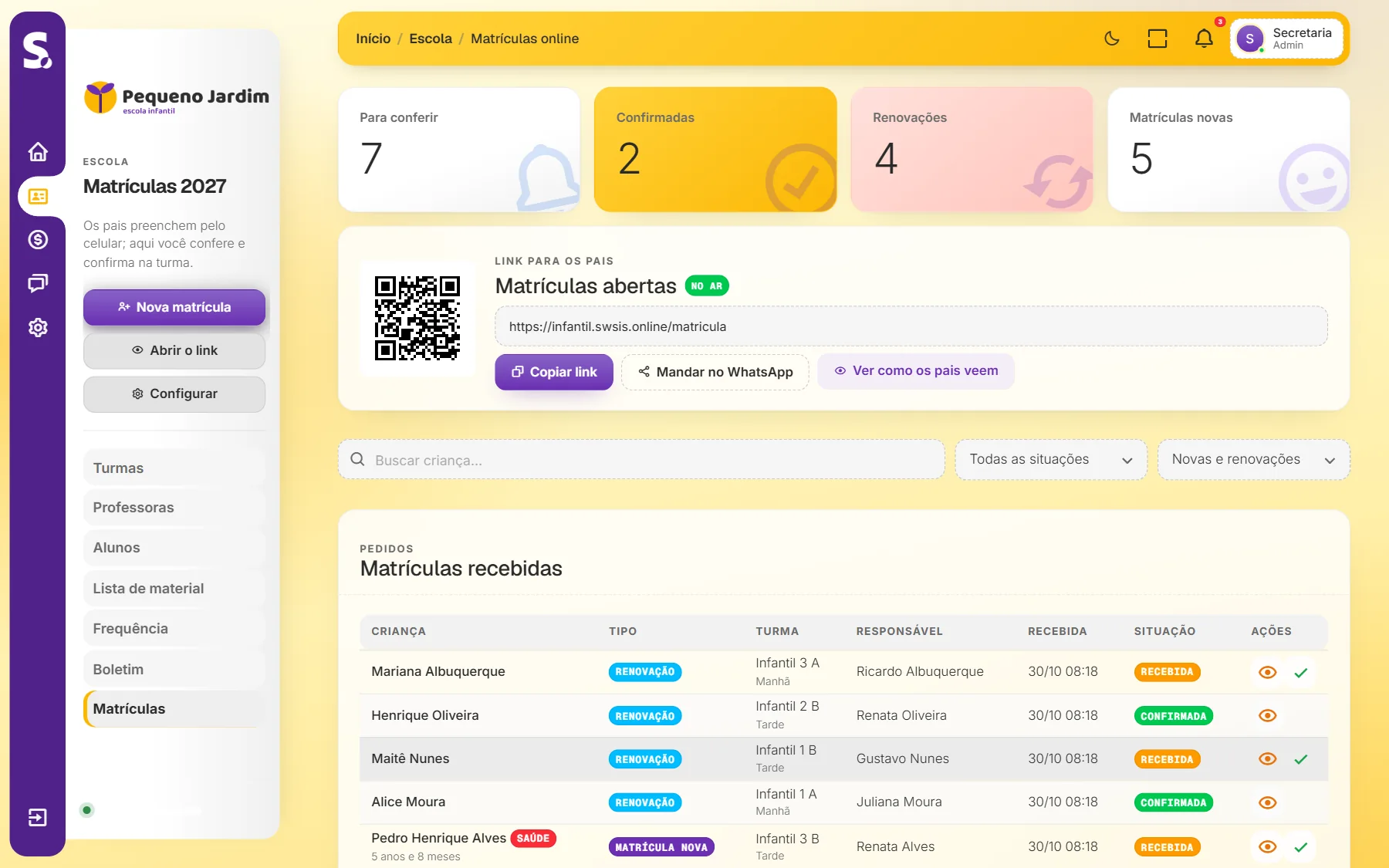View Pedro Henrique Alves's enrollment via the eye icon
1389x868 pixels.
(1267, 847)
